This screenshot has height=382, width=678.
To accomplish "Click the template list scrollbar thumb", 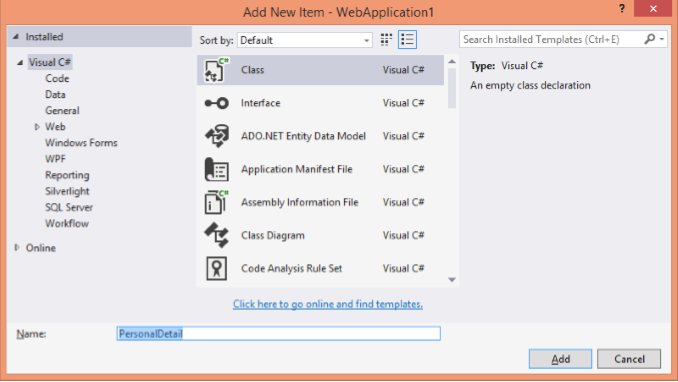I will coord(452,88).
